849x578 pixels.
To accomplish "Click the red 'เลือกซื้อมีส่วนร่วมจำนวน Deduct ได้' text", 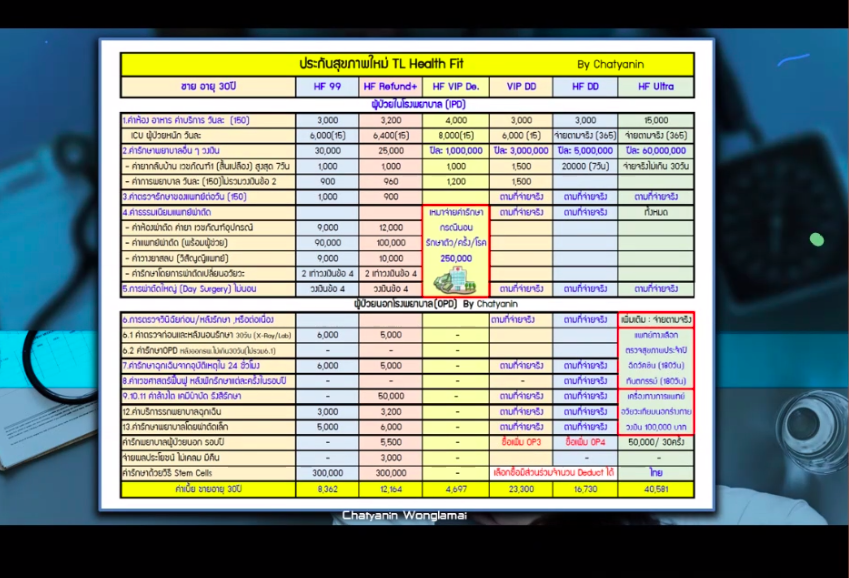I will [x=553, y=473].
